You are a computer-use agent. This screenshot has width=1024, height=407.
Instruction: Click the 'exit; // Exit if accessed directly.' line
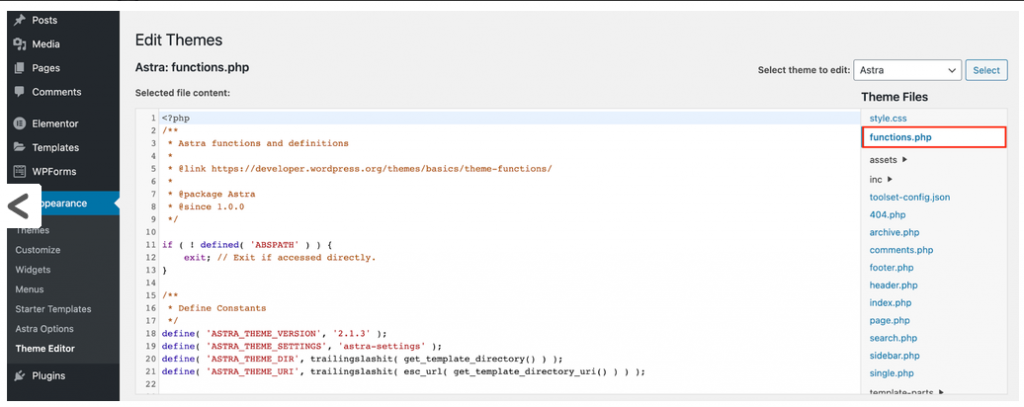tap(280, 257)
